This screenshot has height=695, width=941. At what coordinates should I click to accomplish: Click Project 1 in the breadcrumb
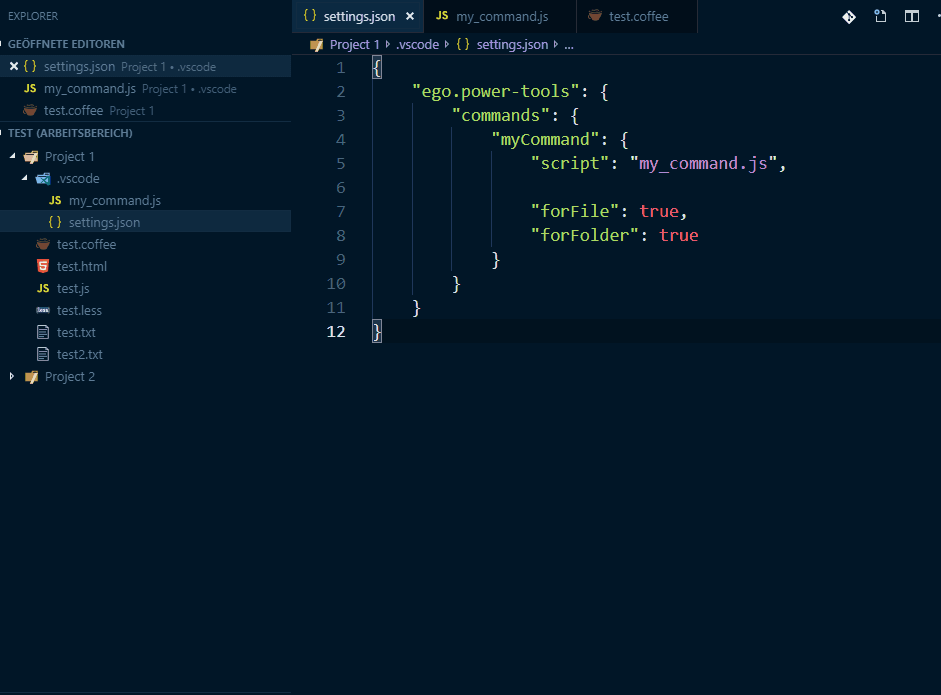tap(355, 44)
